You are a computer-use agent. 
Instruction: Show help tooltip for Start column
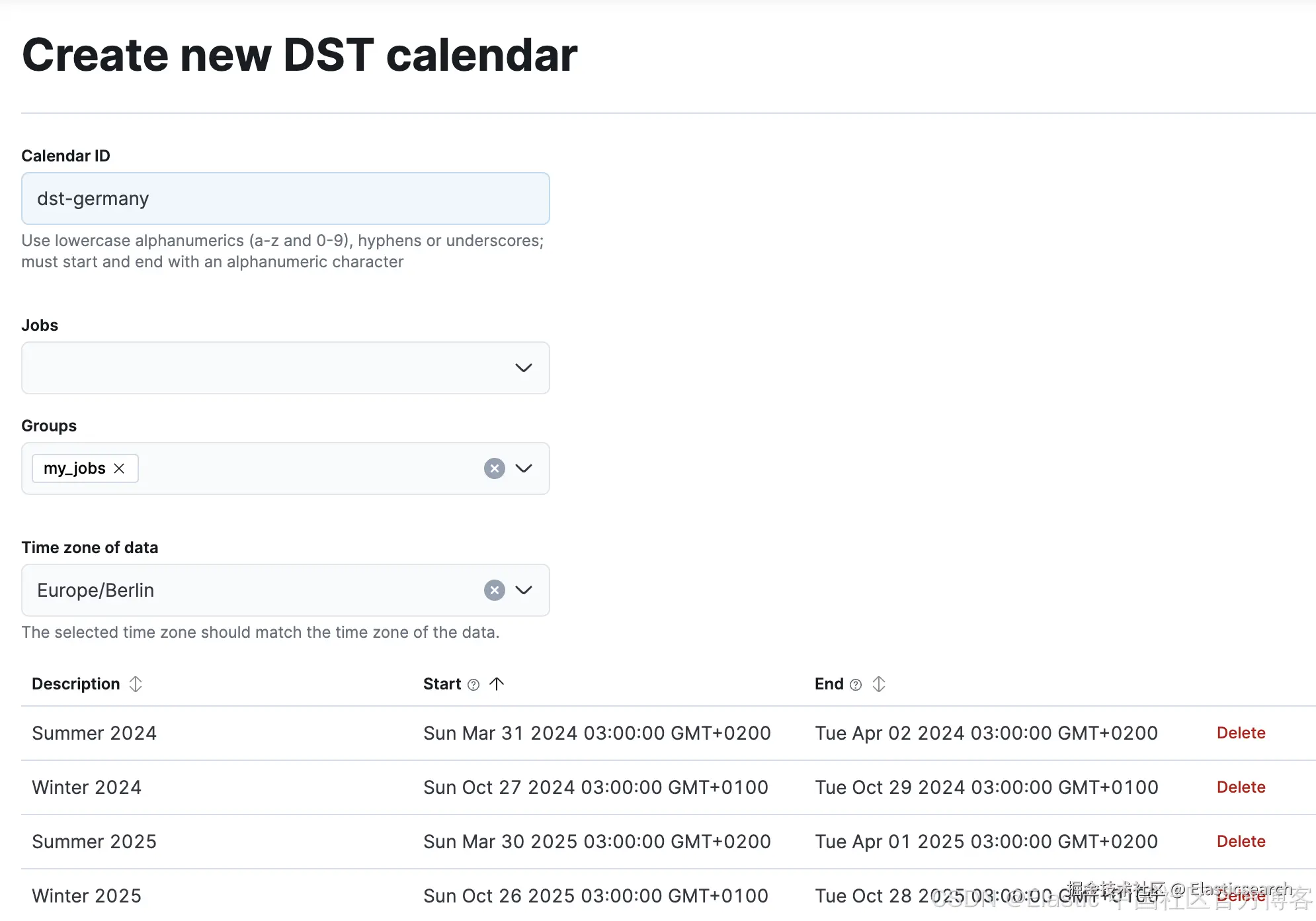point(473,685)
